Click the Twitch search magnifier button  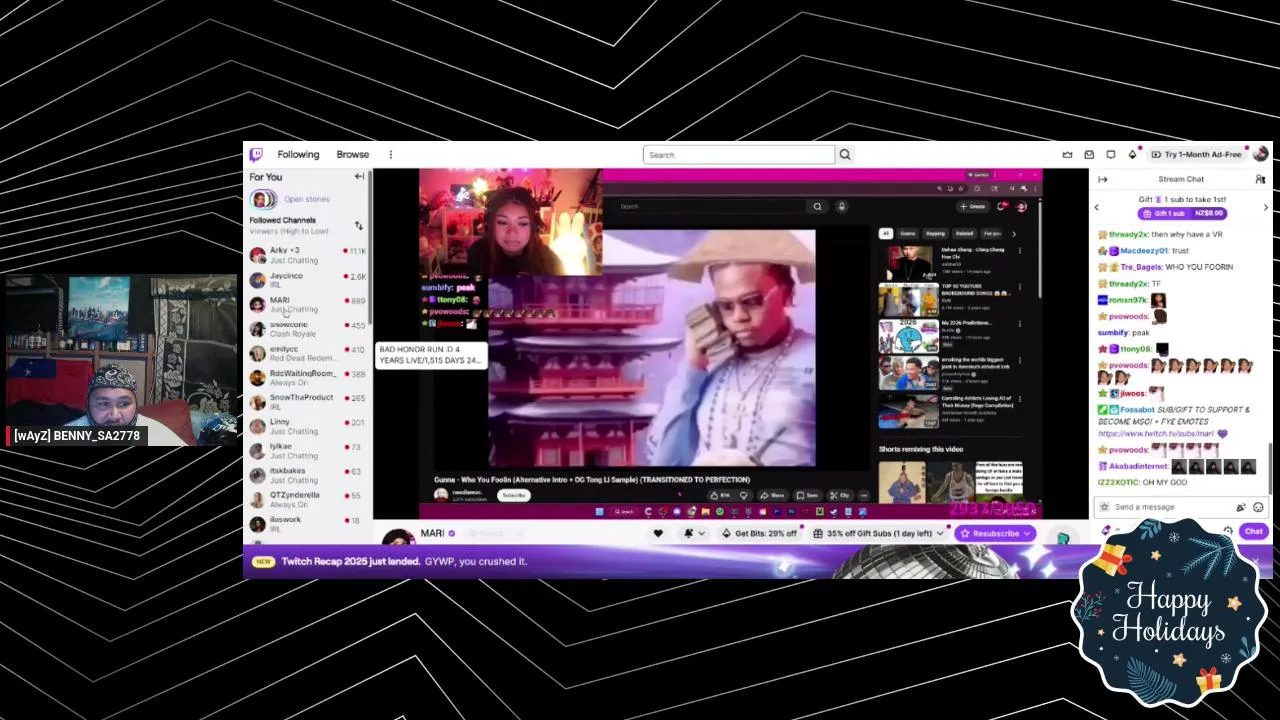tap(845, 155)
